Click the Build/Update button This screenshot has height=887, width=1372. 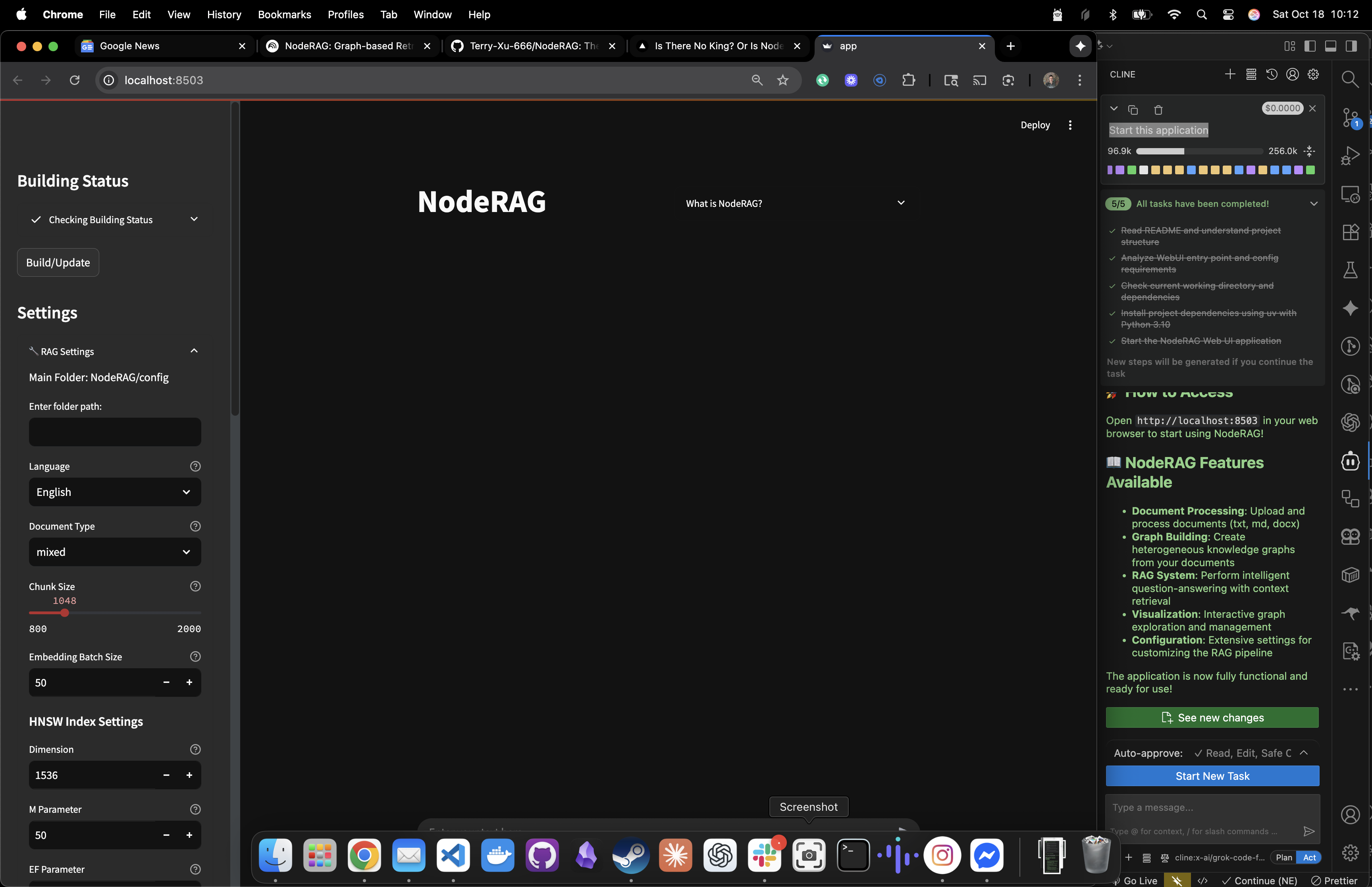58,262
